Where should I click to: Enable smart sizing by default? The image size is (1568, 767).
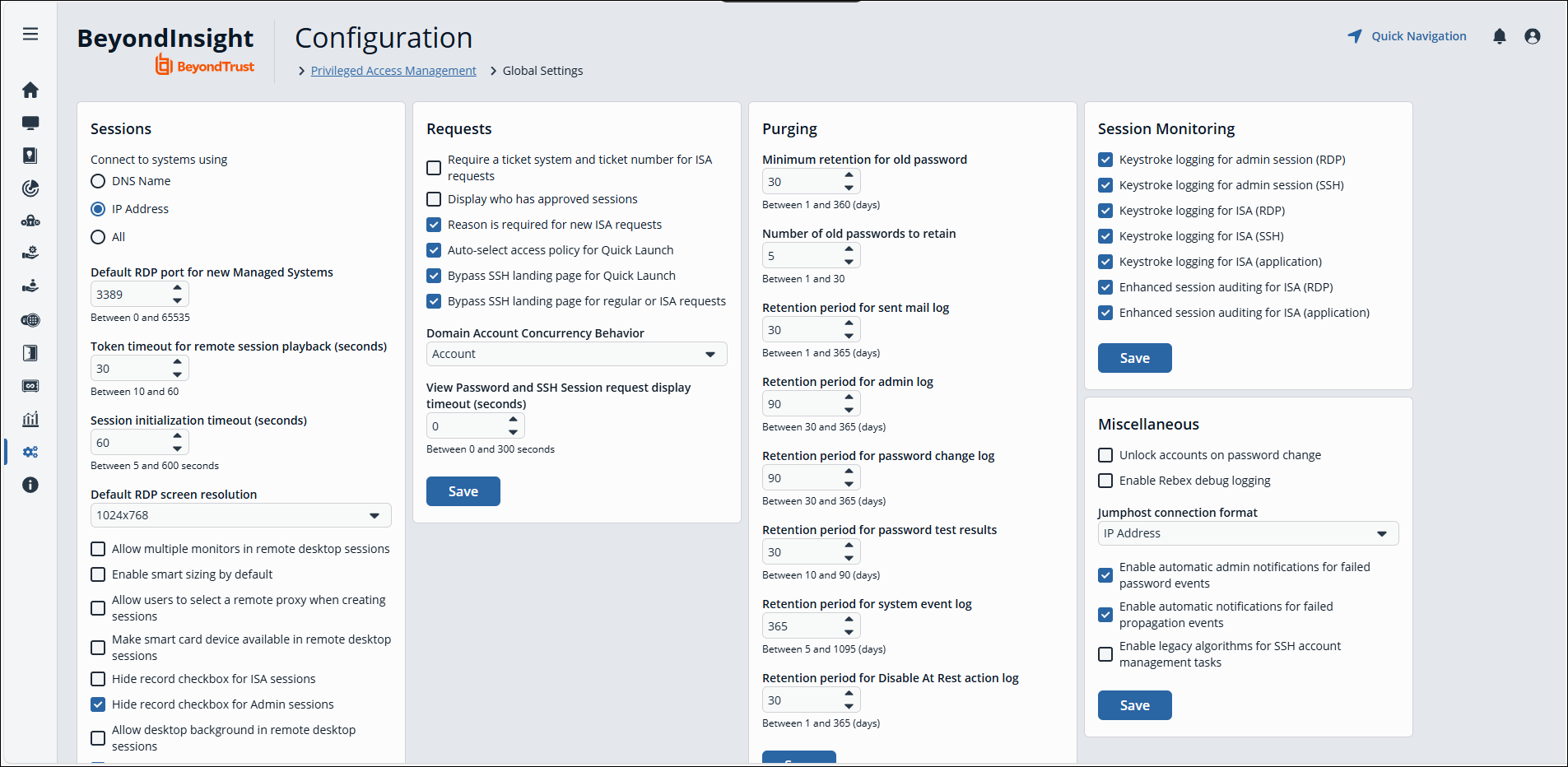click(x=98, y=574)
